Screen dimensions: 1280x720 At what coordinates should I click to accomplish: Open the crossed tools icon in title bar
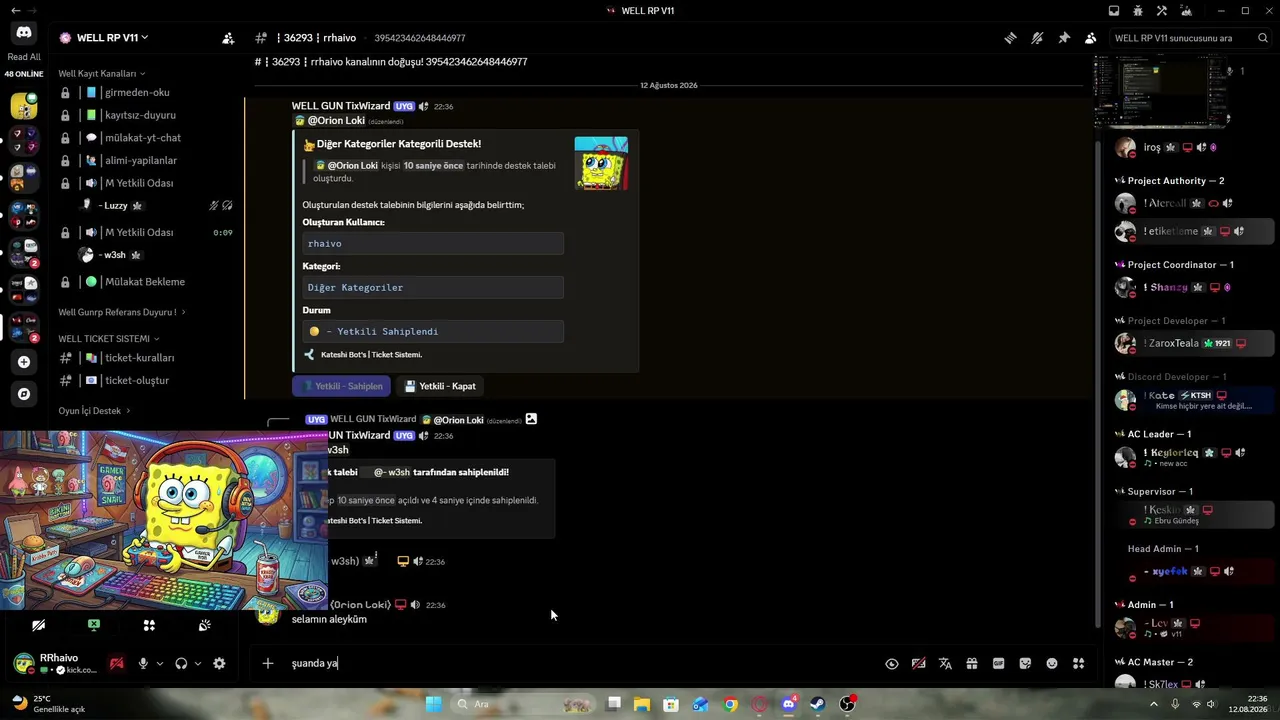pos(1162,11)
